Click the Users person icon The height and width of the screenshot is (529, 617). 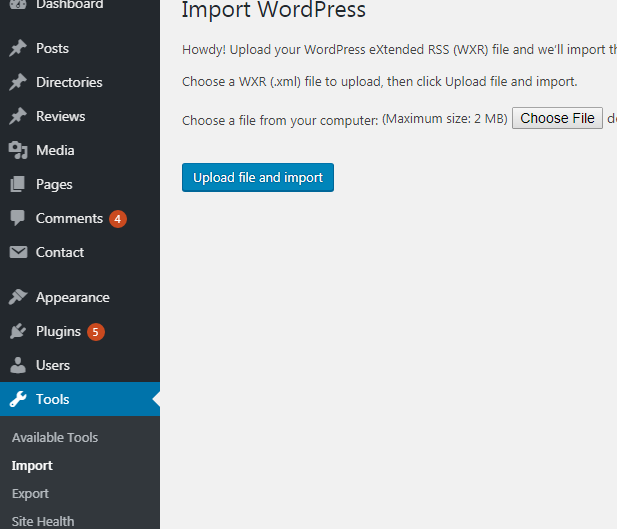tap(18, 365)
